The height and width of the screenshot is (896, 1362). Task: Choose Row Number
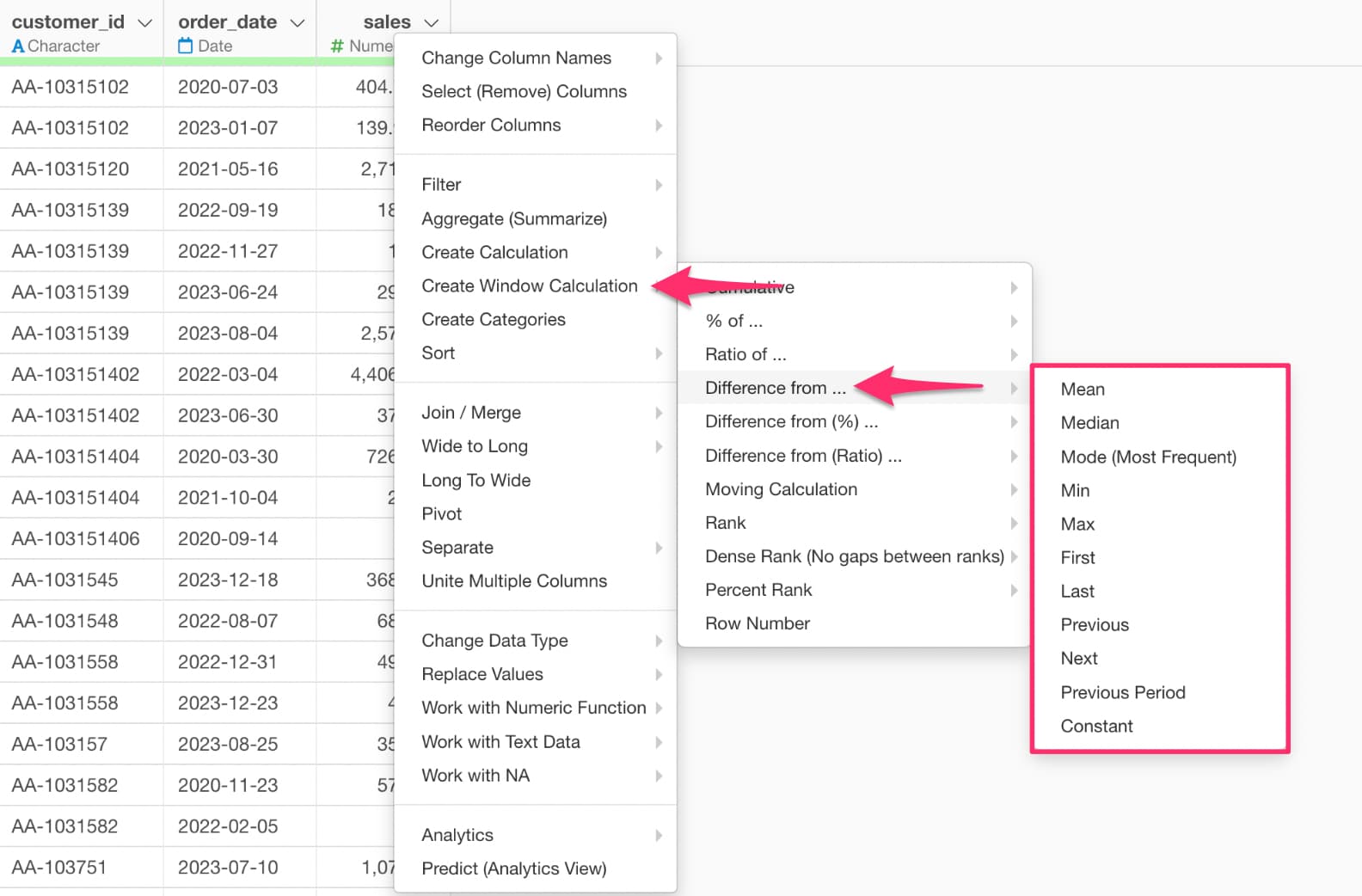coord(855,623)
